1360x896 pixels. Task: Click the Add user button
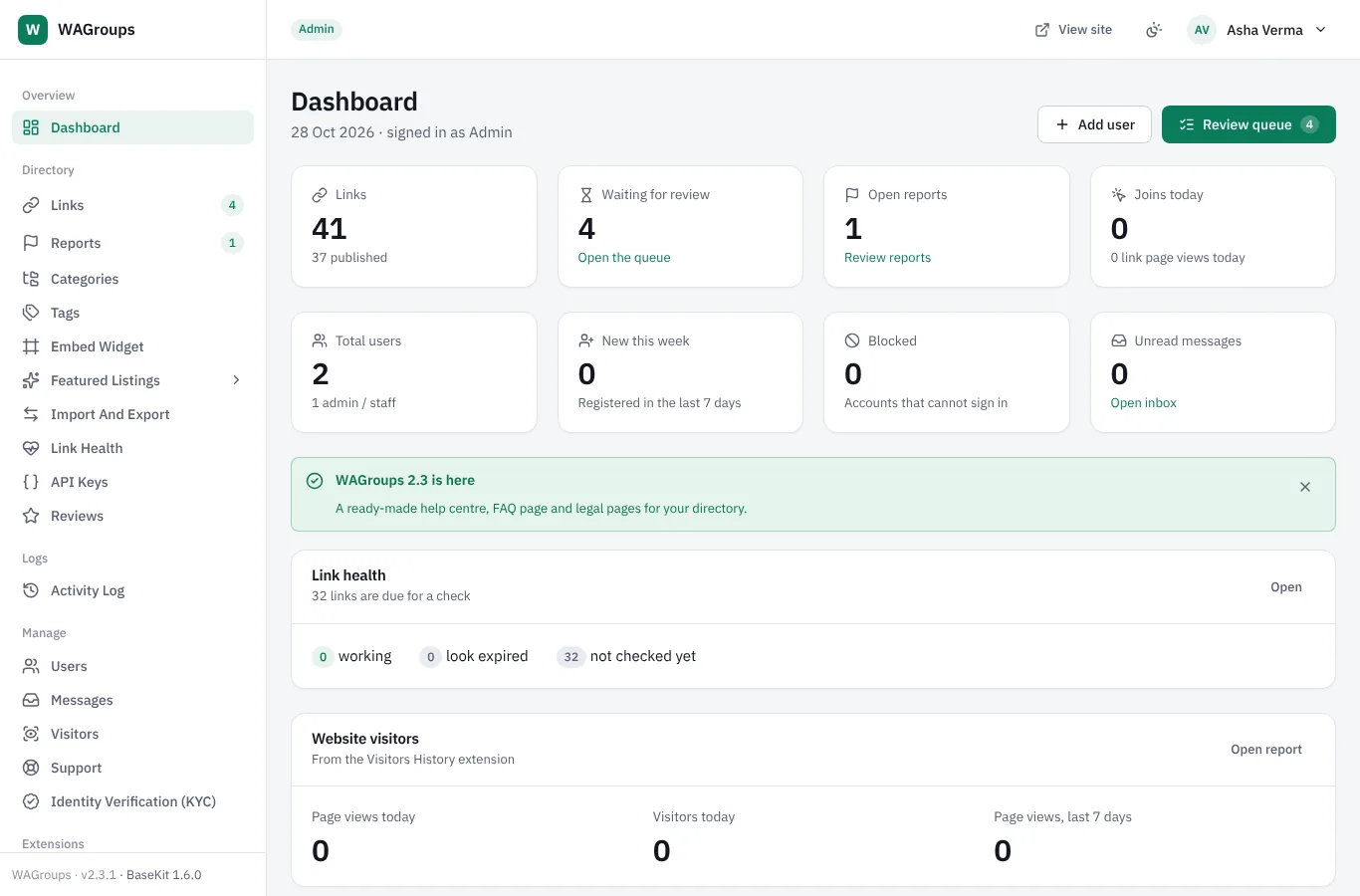[x=1094, y=124]
